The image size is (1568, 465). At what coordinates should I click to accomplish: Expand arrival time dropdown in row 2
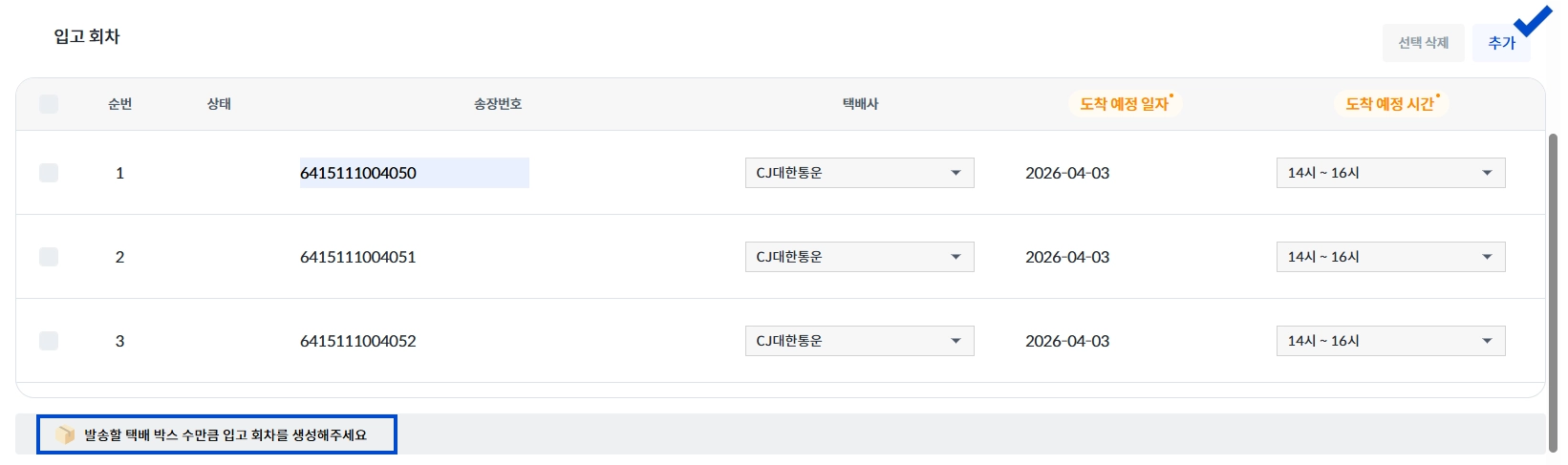pos(1390,257)
